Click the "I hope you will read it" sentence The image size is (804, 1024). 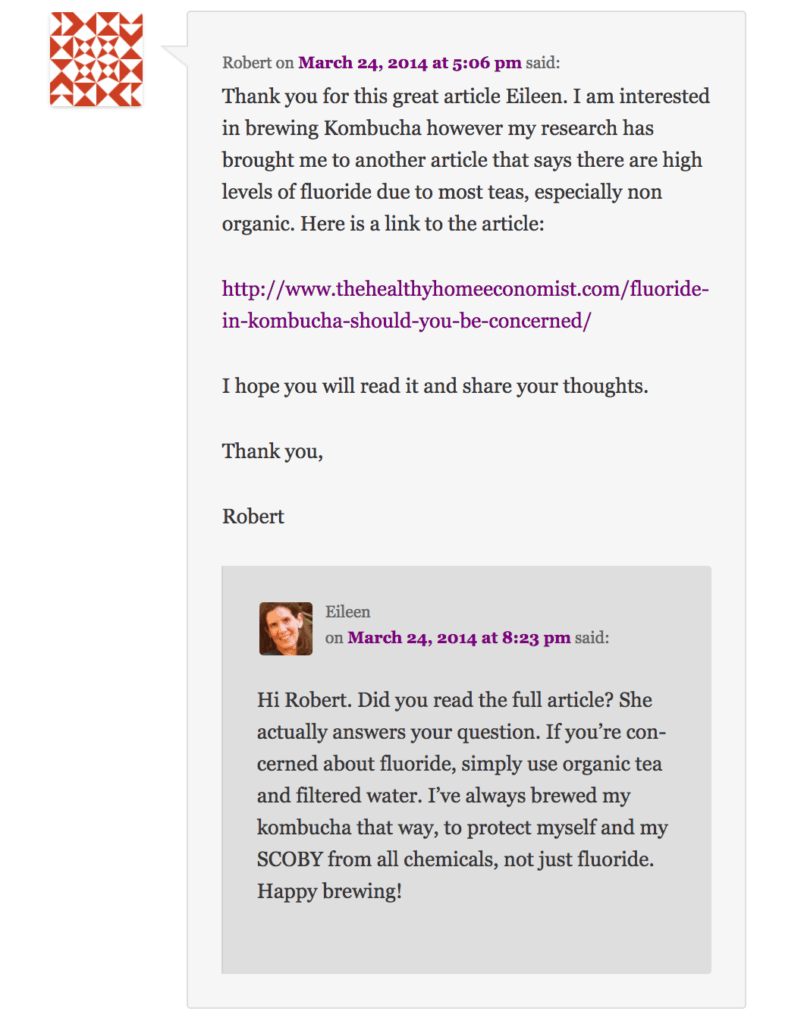point(435,386)
